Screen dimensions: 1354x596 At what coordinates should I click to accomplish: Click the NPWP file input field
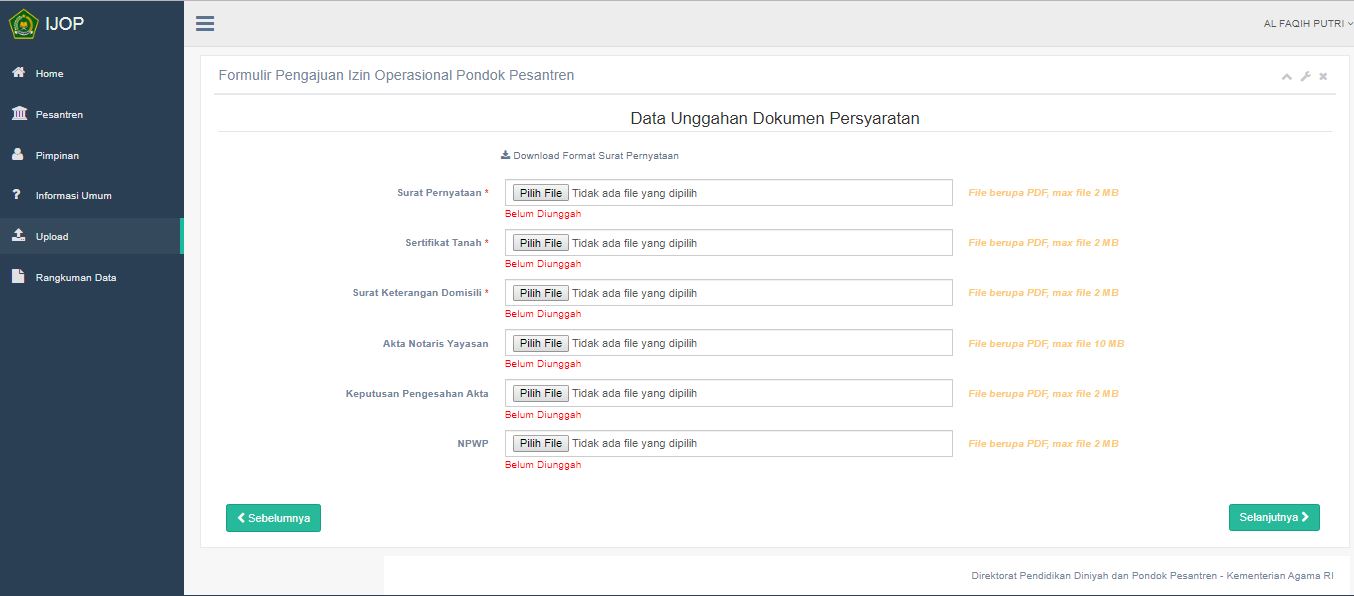[x=728, y=443]
